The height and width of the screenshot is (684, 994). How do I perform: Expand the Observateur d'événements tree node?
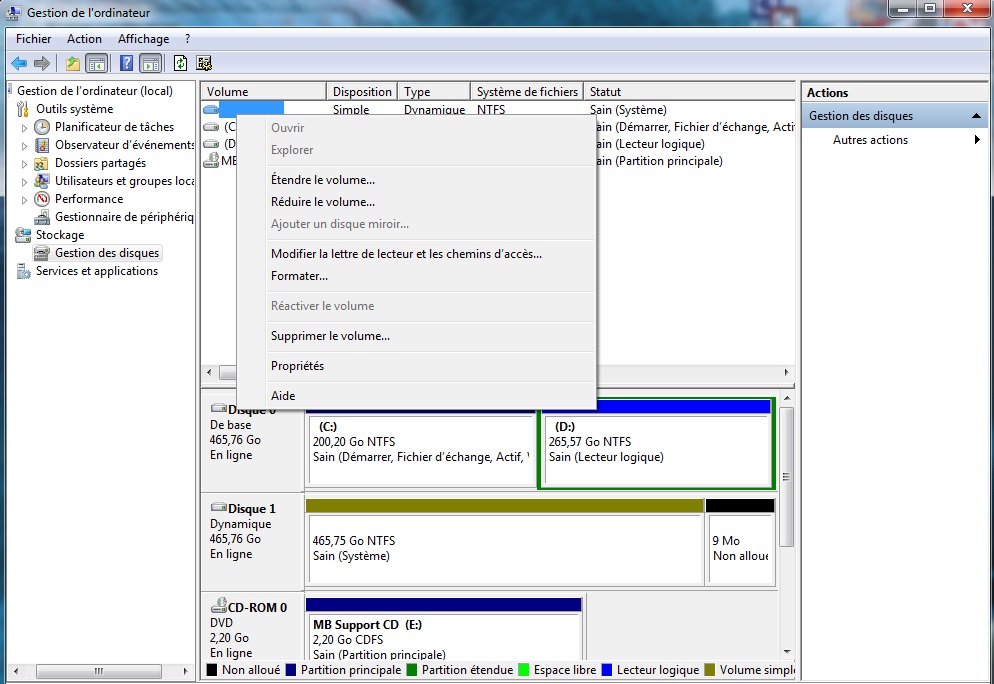pyautogui.click(x=25, y=145)
